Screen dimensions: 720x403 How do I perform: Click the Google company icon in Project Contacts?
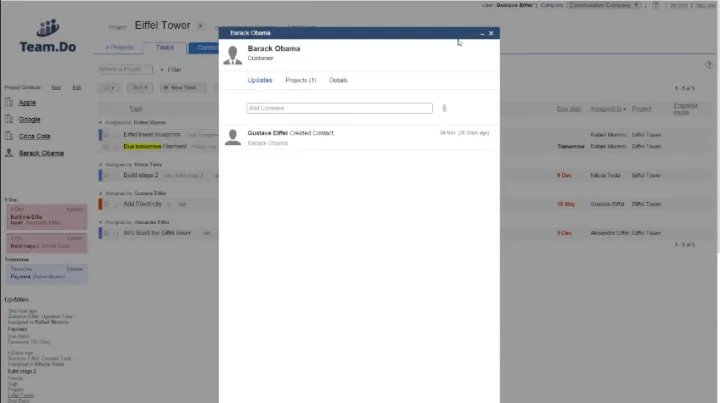pos(9,119)
